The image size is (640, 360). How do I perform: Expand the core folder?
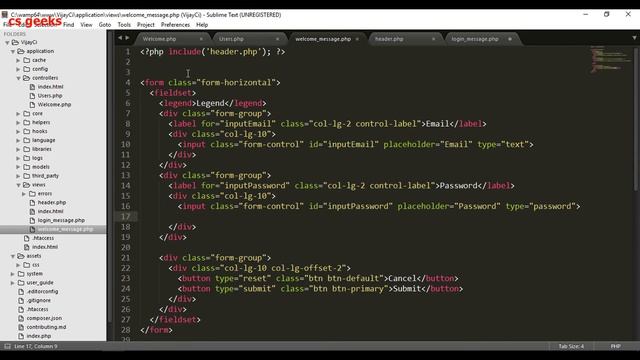pyautogui.click(x=18, y=114)
